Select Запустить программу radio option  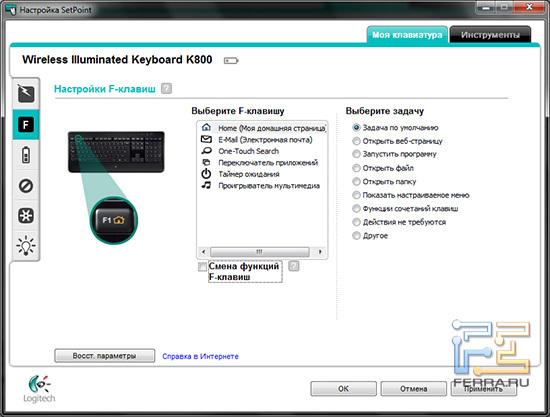[x=356, y=154]
